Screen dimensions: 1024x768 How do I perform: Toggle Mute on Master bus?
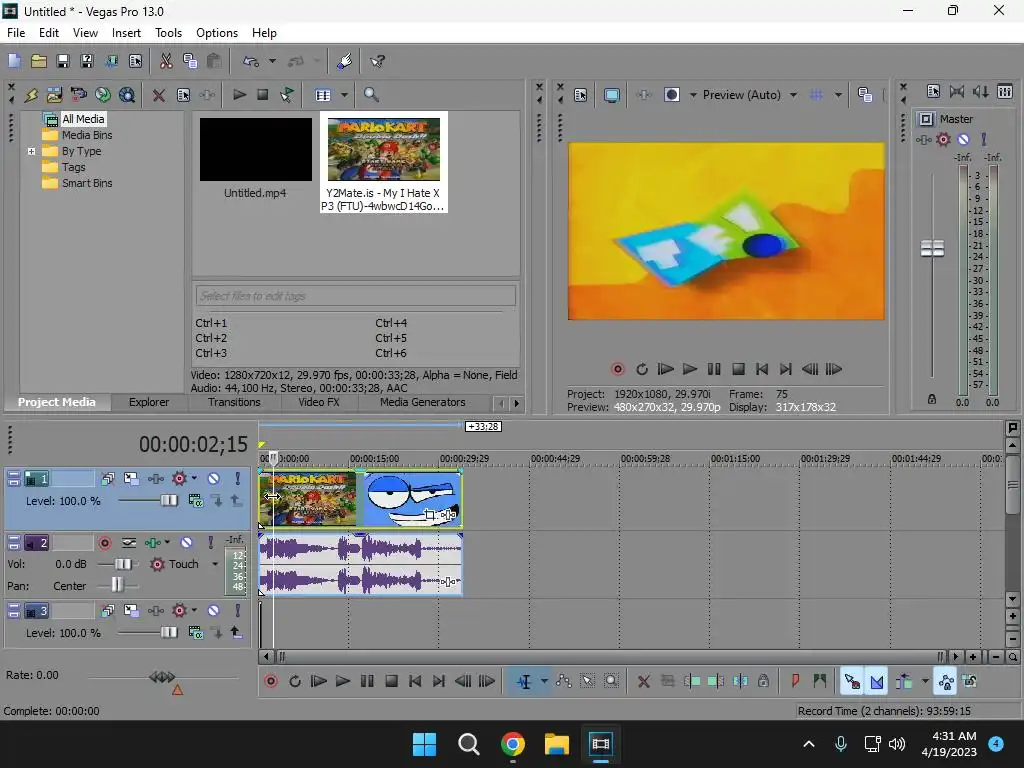pyautogui.click(x=963, y=139)
